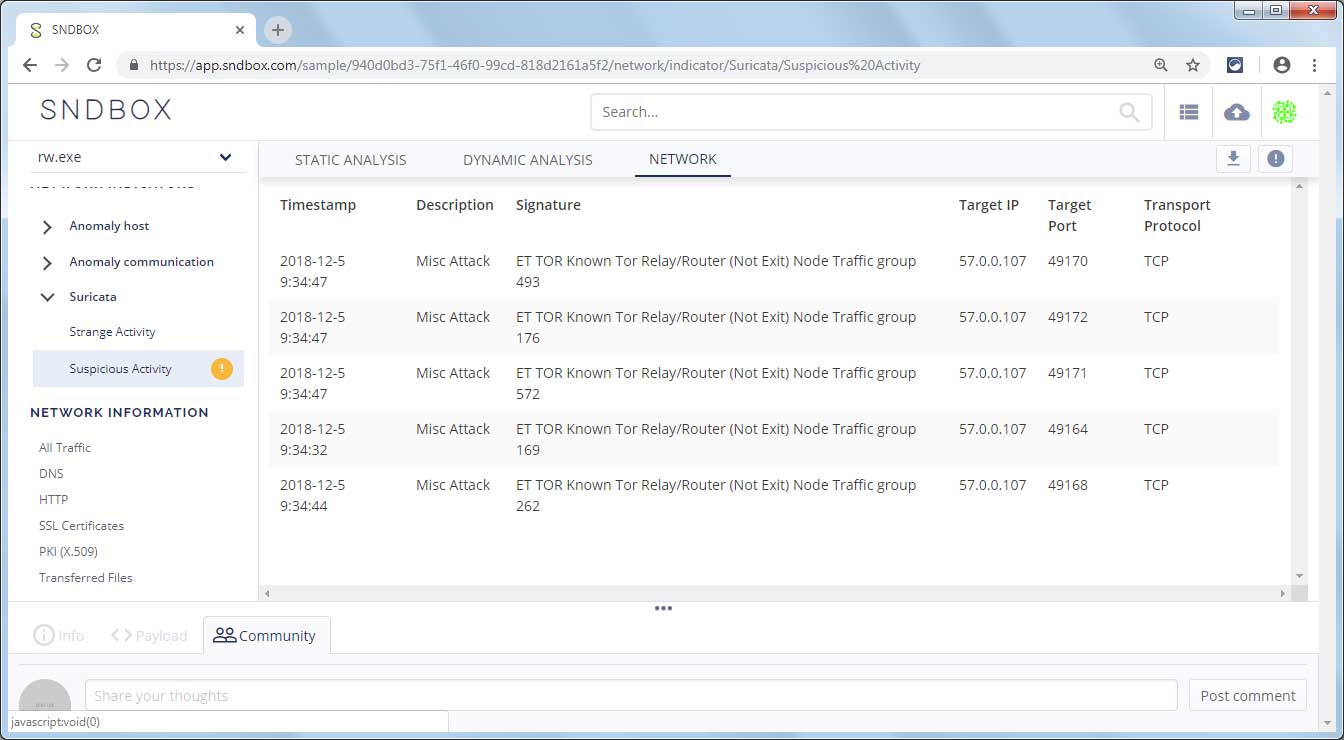Select the Network tab
Viewport: 1344px width, 740px height.
683,159
